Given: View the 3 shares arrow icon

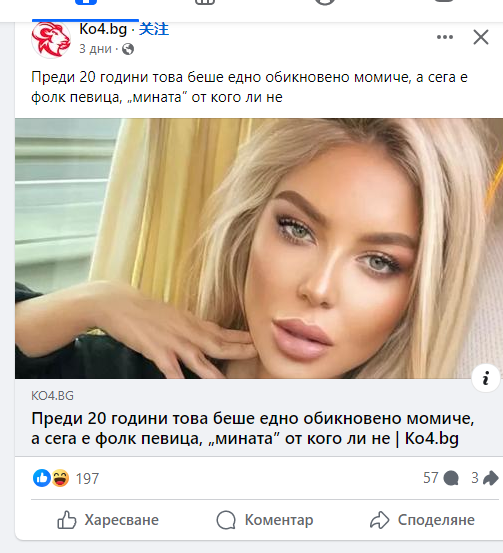Looking at the screenshot, I should (490, 478).
